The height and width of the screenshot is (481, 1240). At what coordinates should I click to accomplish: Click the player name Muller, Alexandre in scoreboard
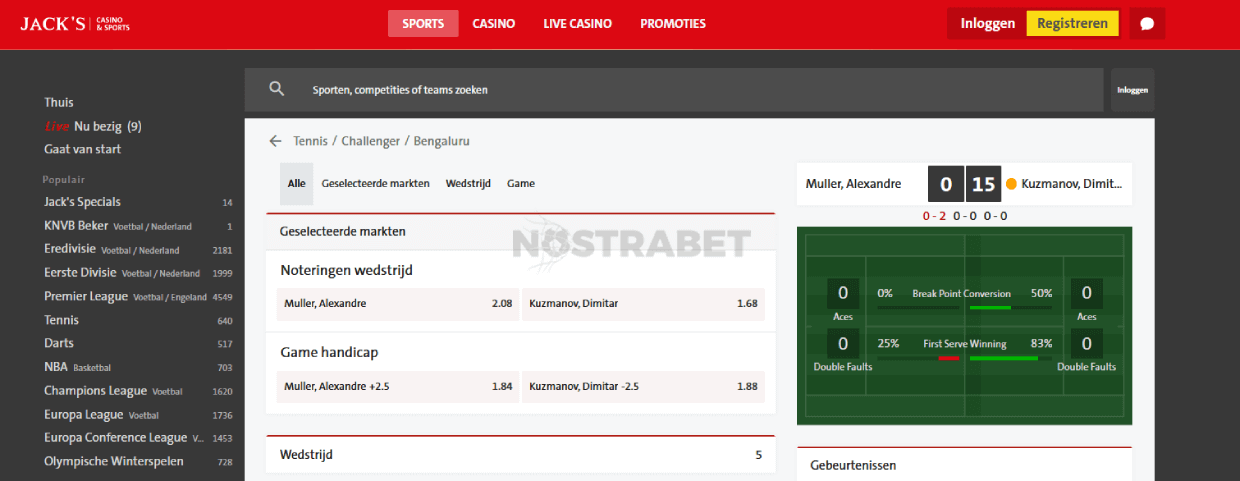click(x=853, y=184)
